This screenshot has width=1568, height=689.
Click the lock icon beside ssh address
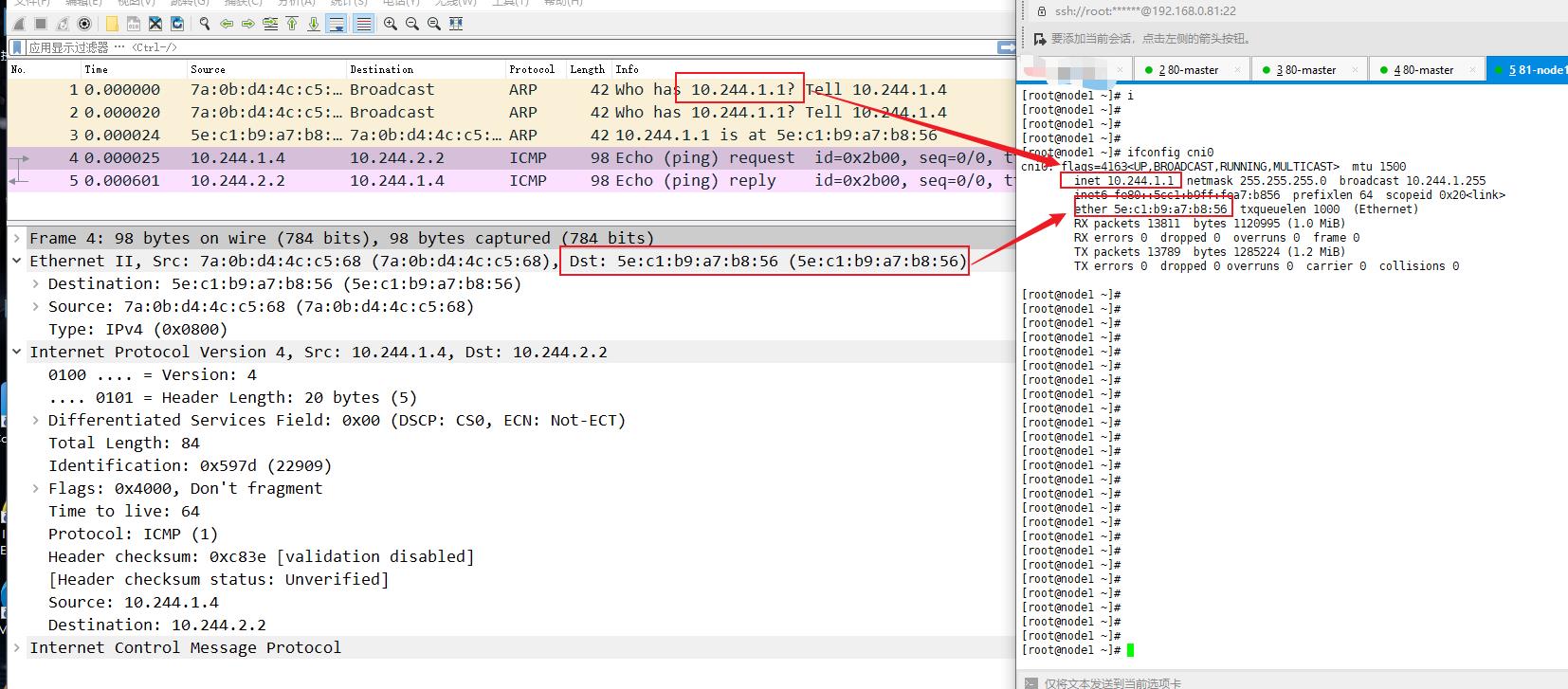(1041, 11)
